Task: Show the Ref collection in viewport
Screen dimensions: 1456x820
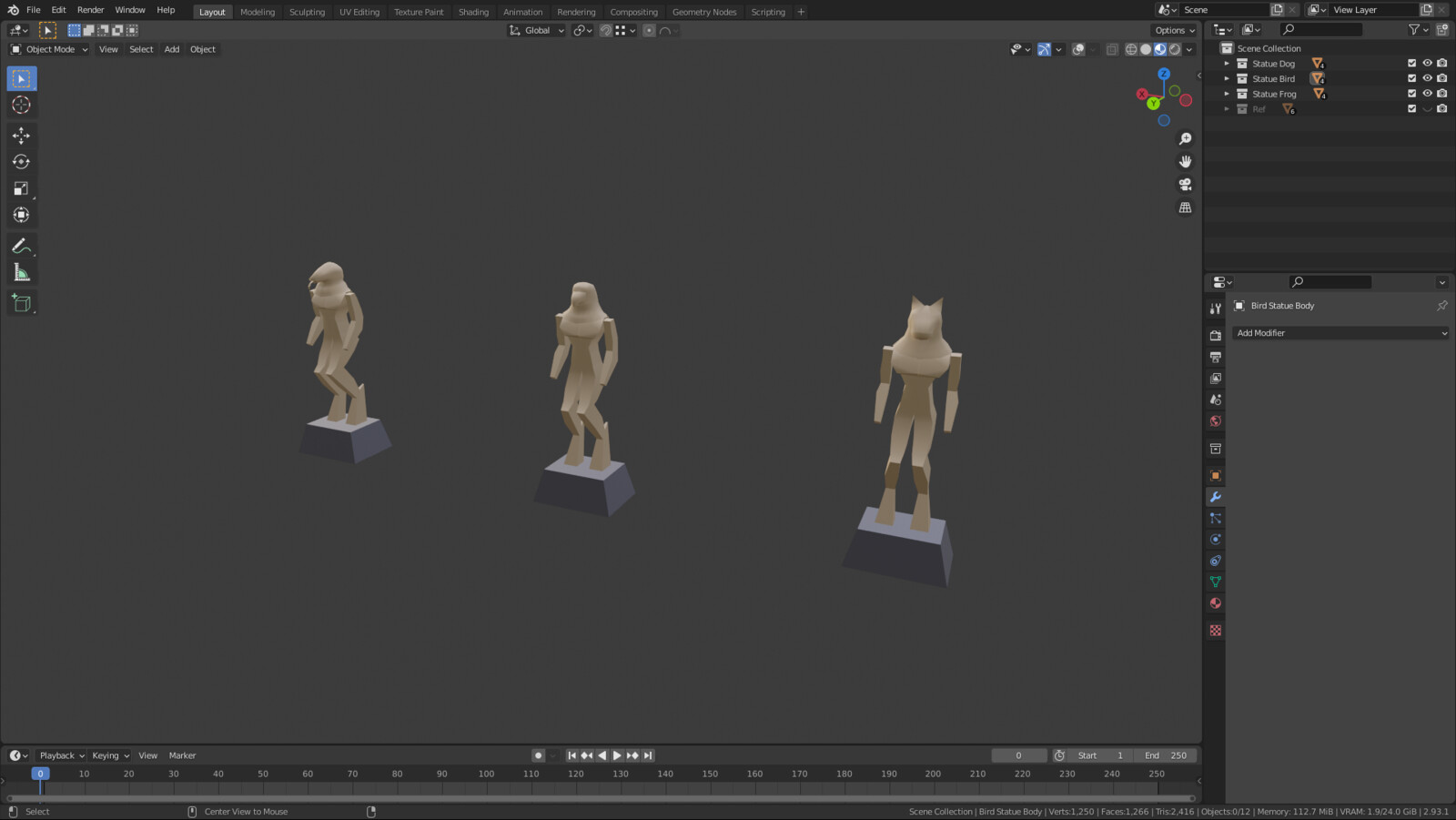Action: tap(1427, 109)
